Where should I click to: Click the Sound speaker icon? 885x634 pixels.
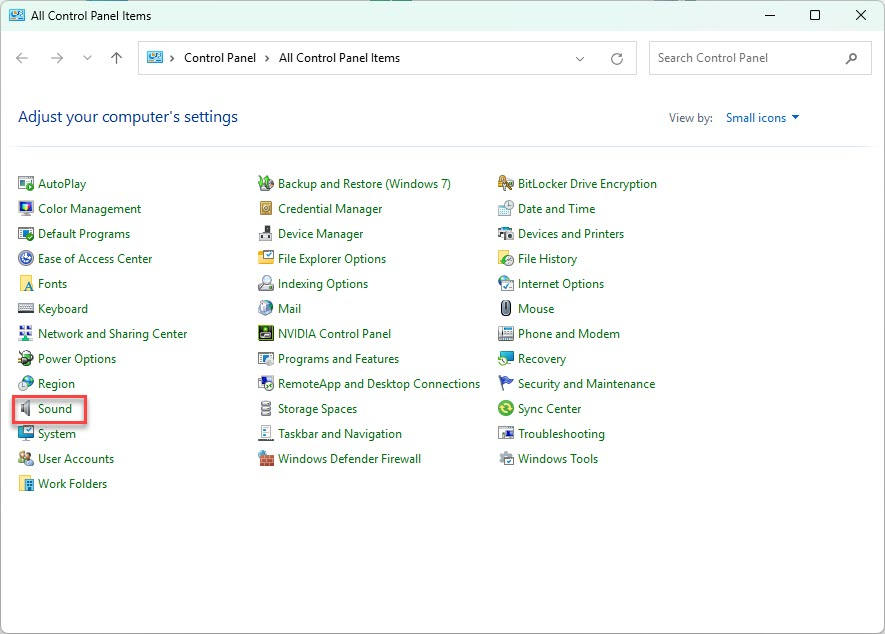pos(26,409)
